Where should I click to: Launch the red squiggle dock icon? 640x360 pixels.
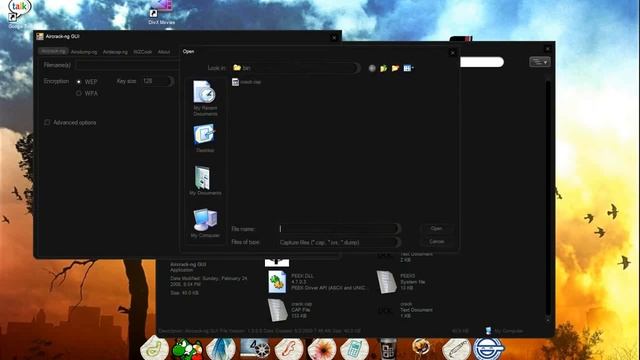pyautogui.click(x=289, y=349)
